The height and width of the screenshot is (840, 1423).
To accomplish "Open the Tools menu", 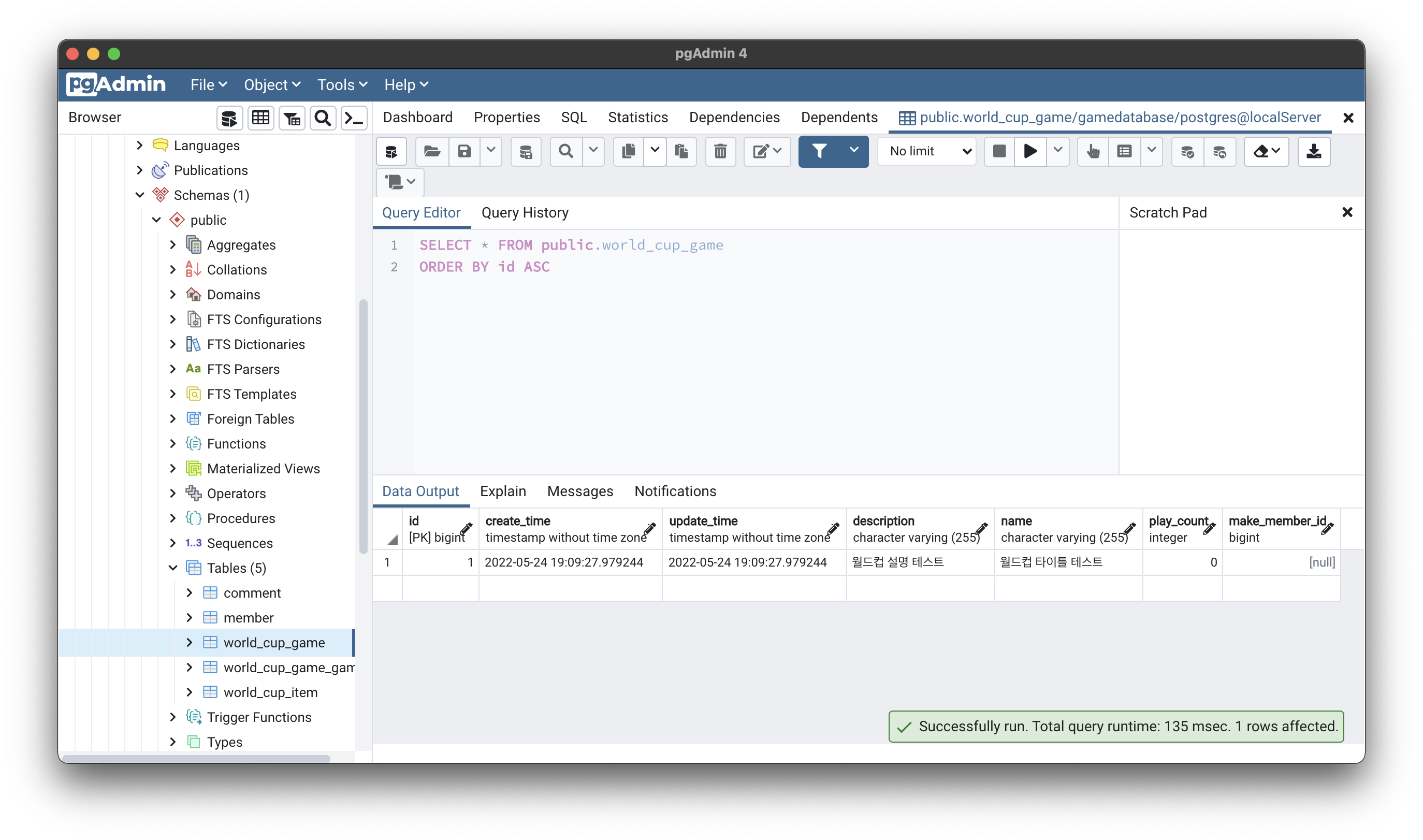I will [342, 85].
